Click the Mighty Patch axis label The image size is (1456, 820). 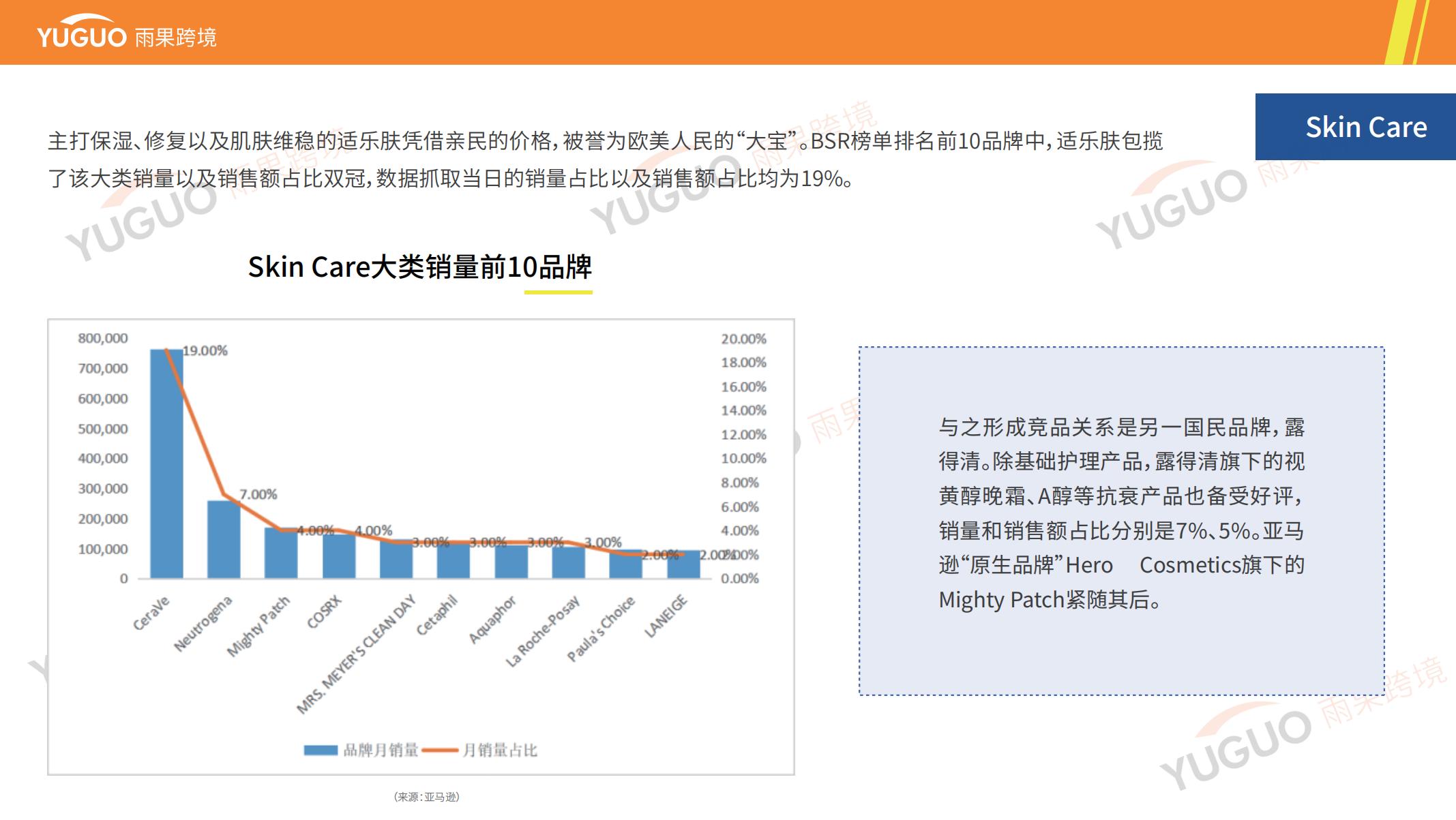click(x=258, y=626)
